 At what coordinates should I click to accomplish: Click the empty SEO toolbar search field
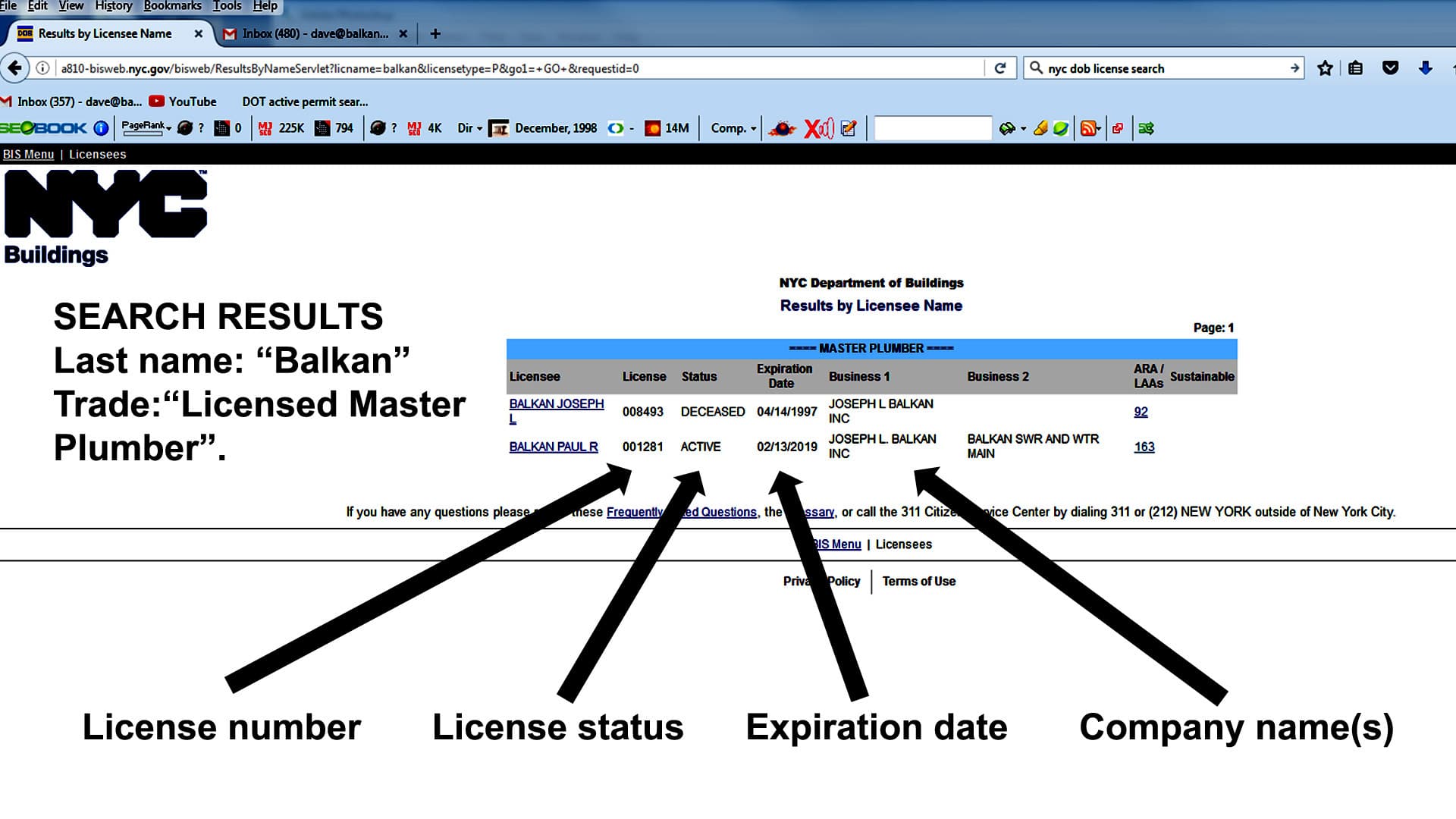pos(933,128)
